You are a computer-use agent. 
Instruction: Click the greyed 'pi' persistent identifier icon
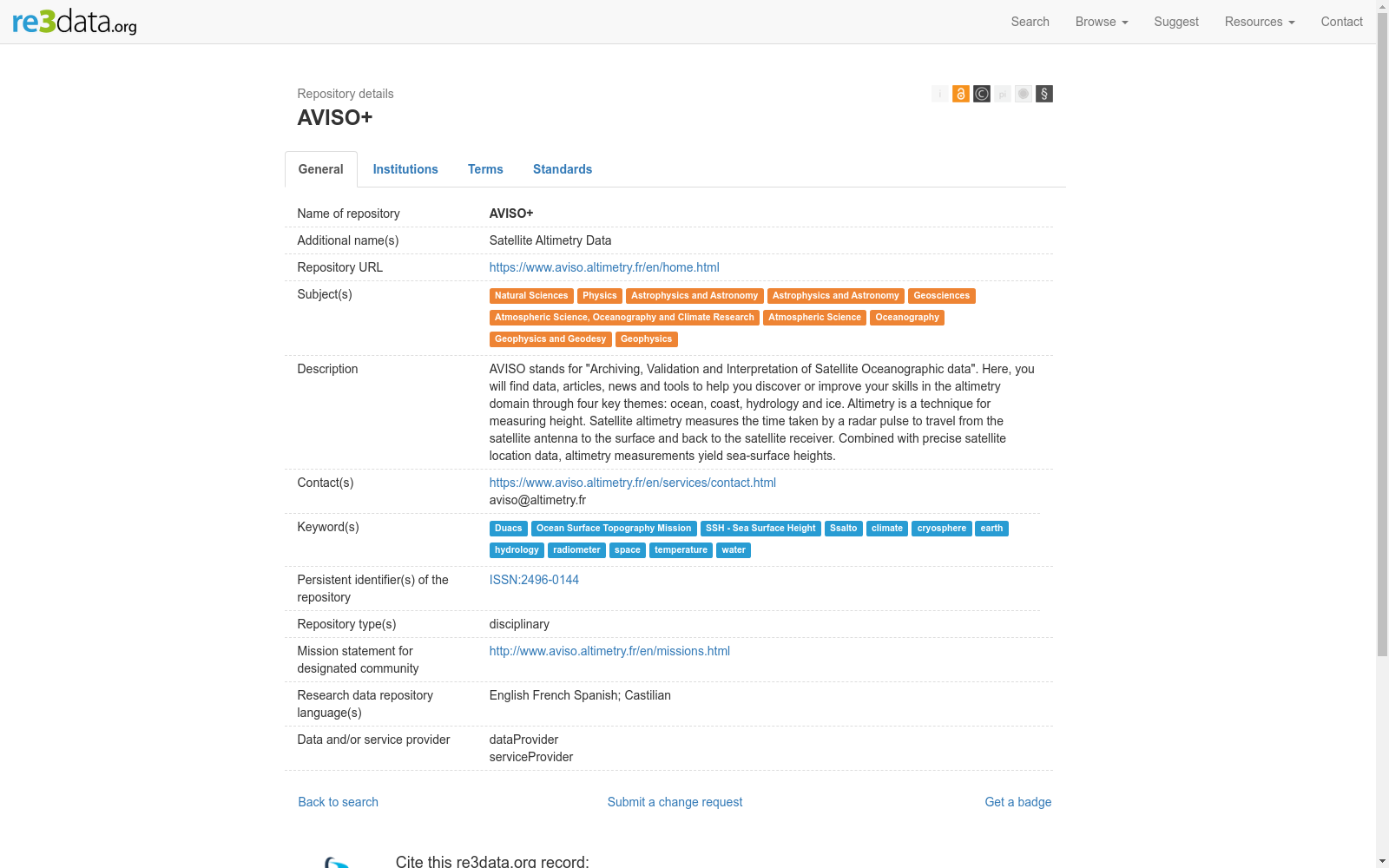(1003, 94)
